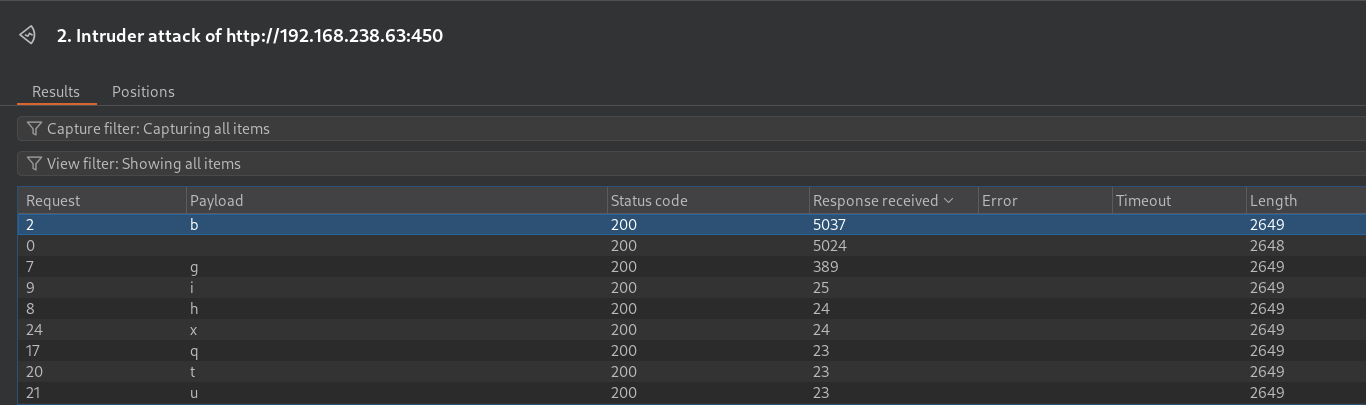Select request 21 with payload u
The width and height of the screenshot is (1366, 405).
[692, 393]
